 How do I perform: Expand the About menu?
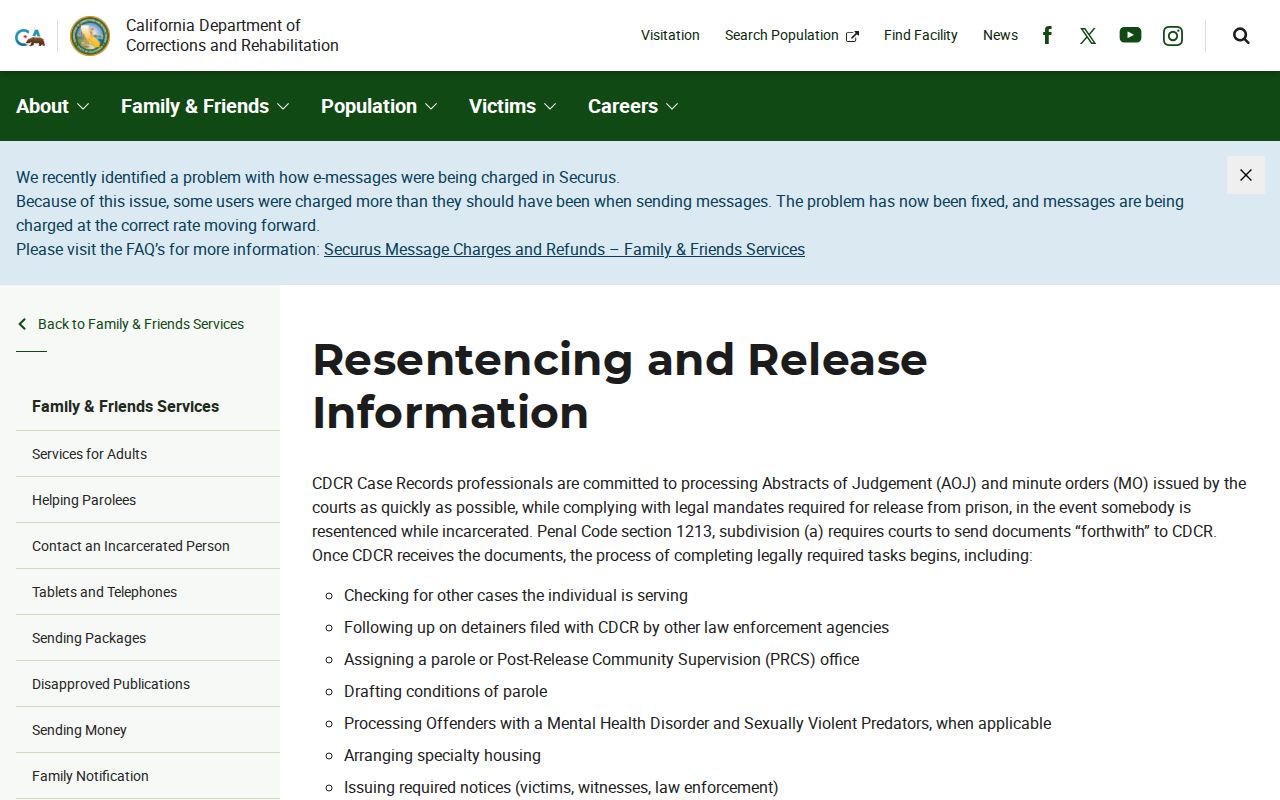(x=52, y=106)
